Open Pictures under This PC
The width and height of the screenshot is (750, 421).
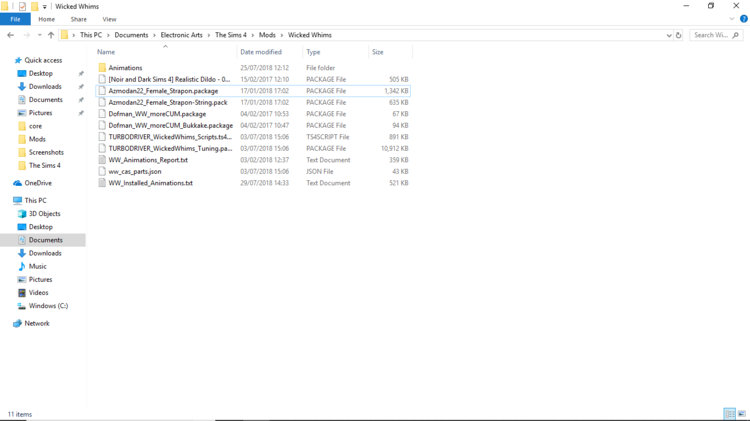coord(40,279)
